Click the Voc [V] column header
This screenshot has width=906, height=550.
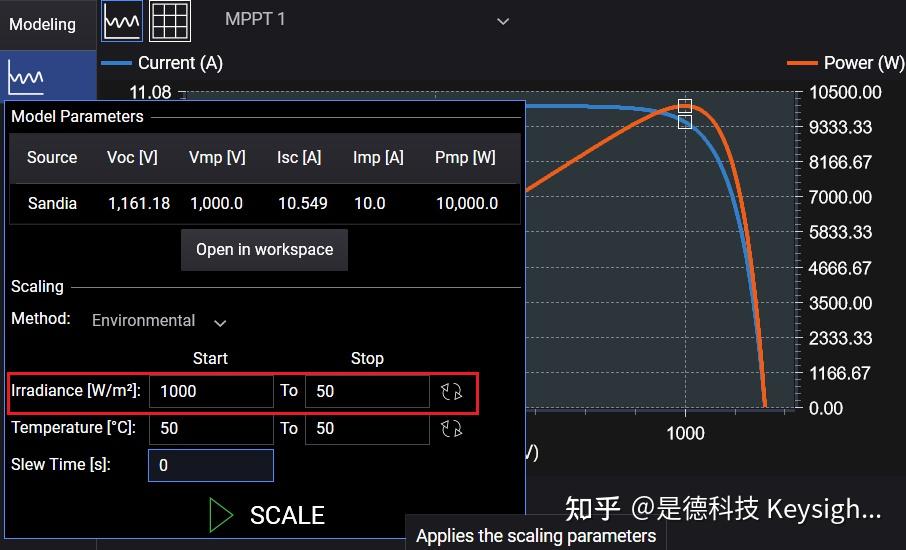[x=132, y=157]
